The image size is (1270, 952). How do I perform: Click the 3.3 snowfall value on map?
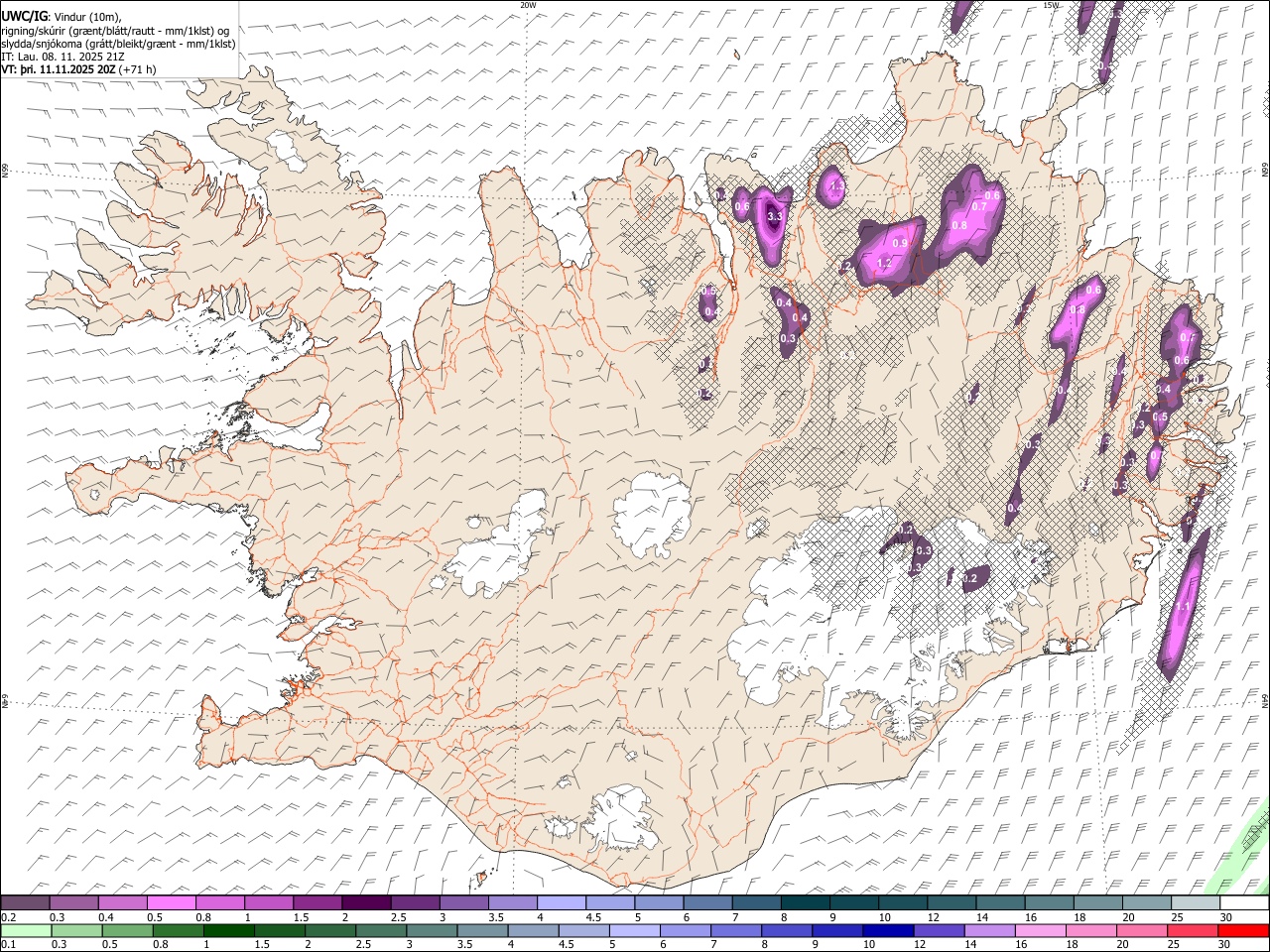click(775, 216)
